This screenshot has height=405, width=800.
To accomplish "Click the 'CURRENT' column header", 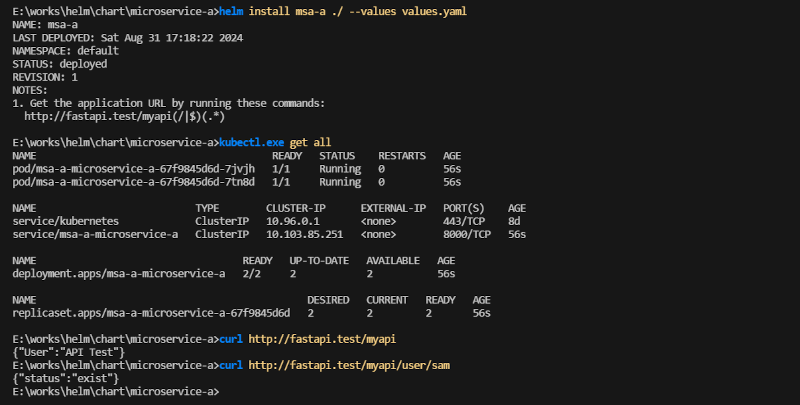I will [x=387, y=300].
